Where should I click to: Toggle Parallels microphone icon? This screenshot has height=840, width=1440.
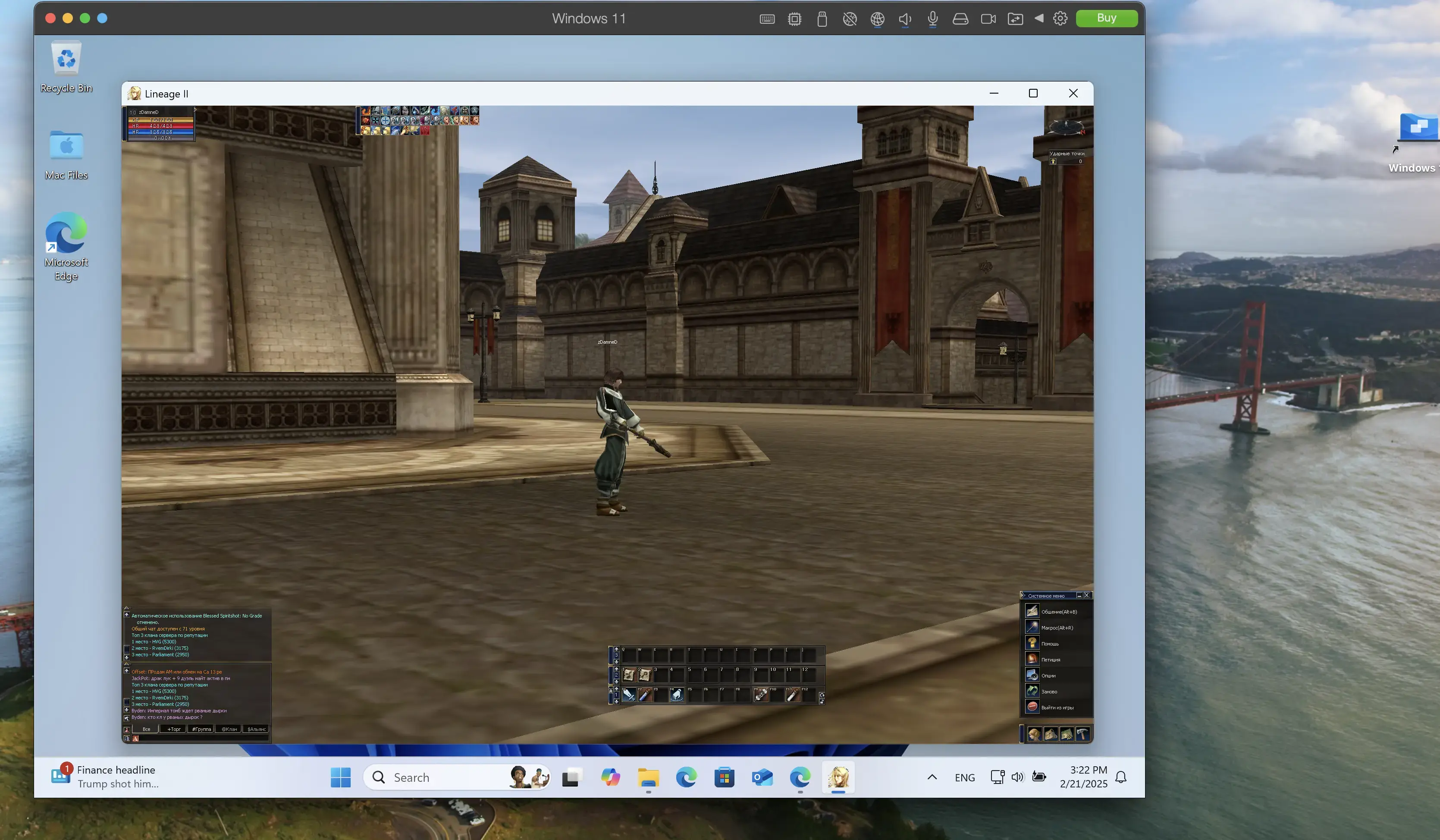click(932, 19)
